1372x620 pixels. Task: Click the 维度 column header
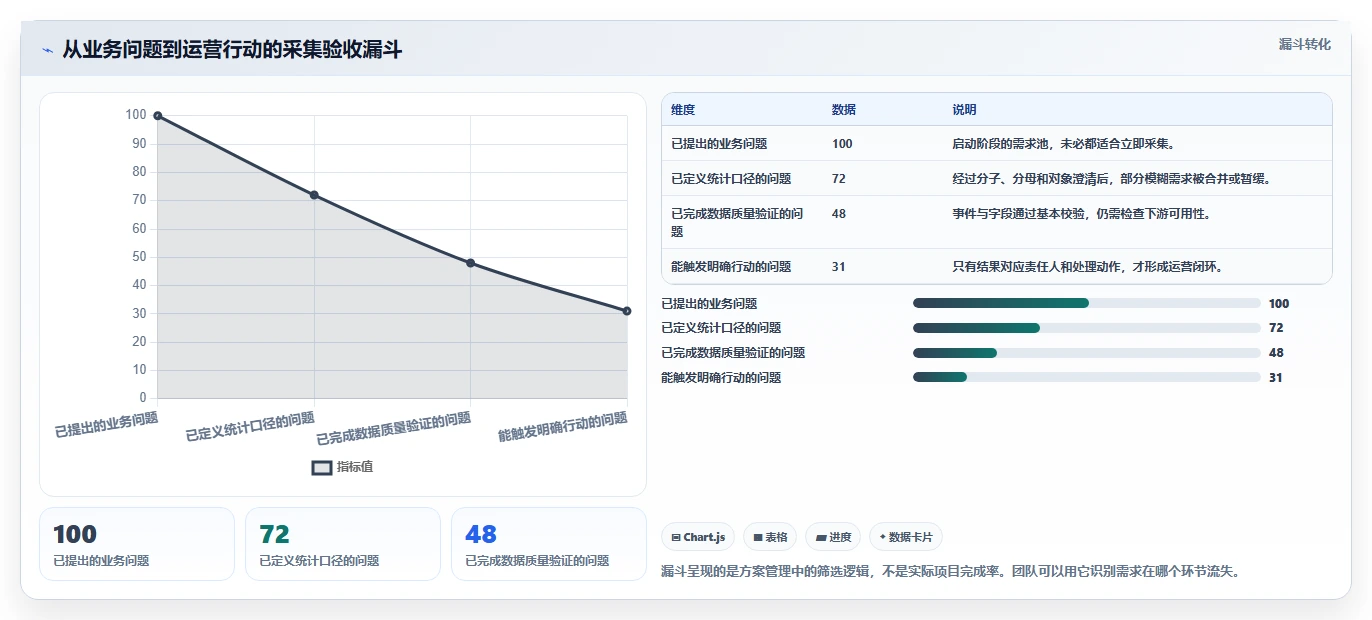point(683,110)
